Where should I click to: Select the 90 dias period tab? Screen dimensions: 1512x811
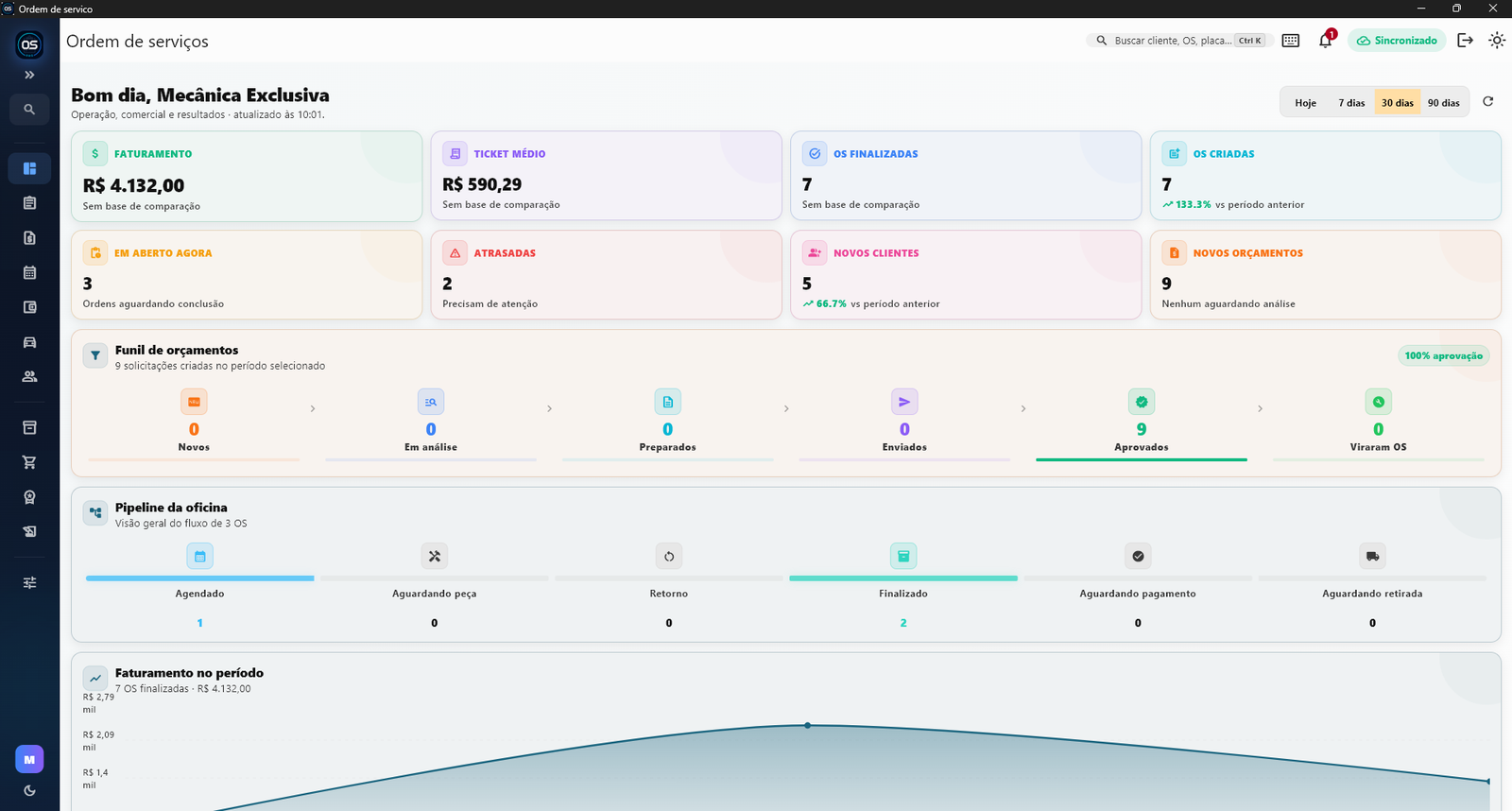pyautogui.click(x=1444, y=103)
